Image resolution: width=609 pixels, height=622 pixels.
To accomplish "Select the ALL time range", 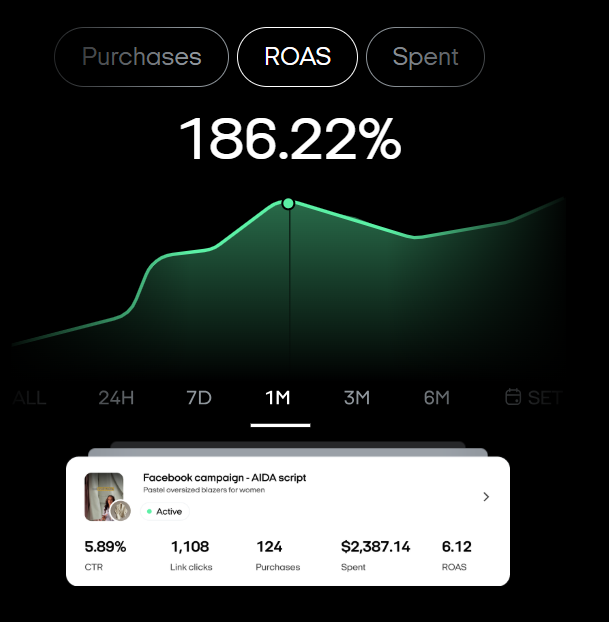I will point(29,397).
